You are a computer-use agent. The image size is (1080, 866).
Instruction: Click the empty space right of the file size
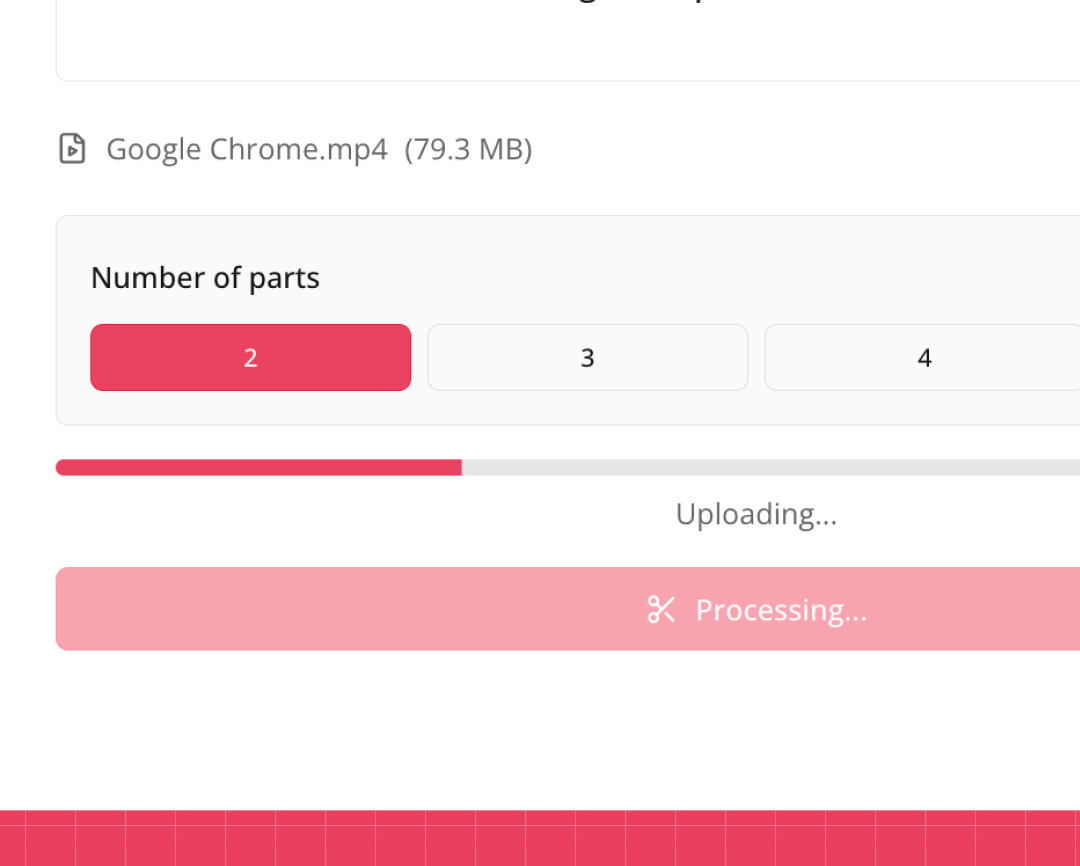[800, 149]
